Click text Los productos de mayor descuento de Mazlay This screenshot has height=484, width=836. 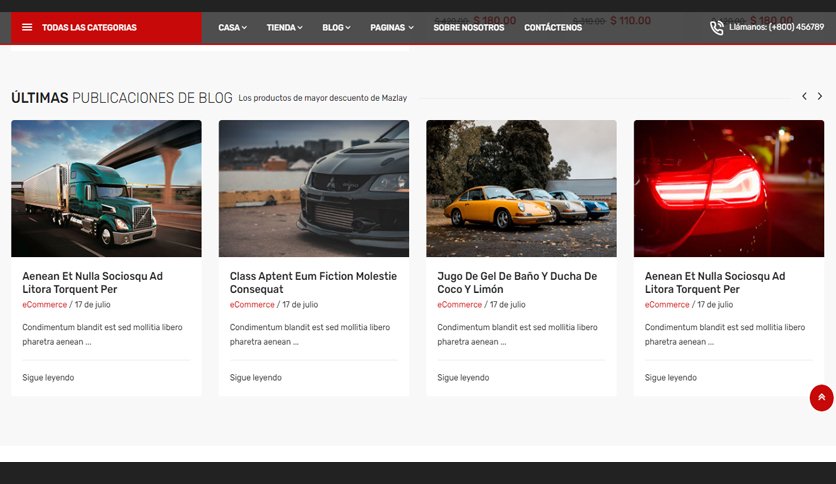point(323,98)
